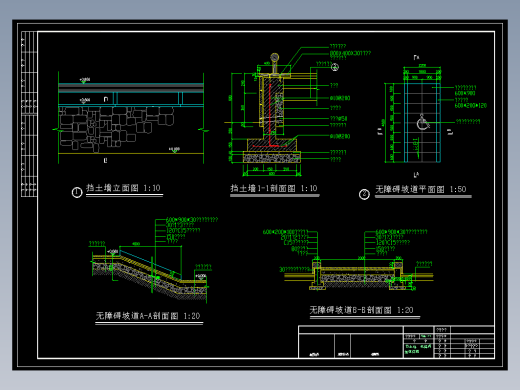This screenshot has width=520, height=390.
Task: Select circled number 1 beside 挡土墙立面图
Action: 77,192
